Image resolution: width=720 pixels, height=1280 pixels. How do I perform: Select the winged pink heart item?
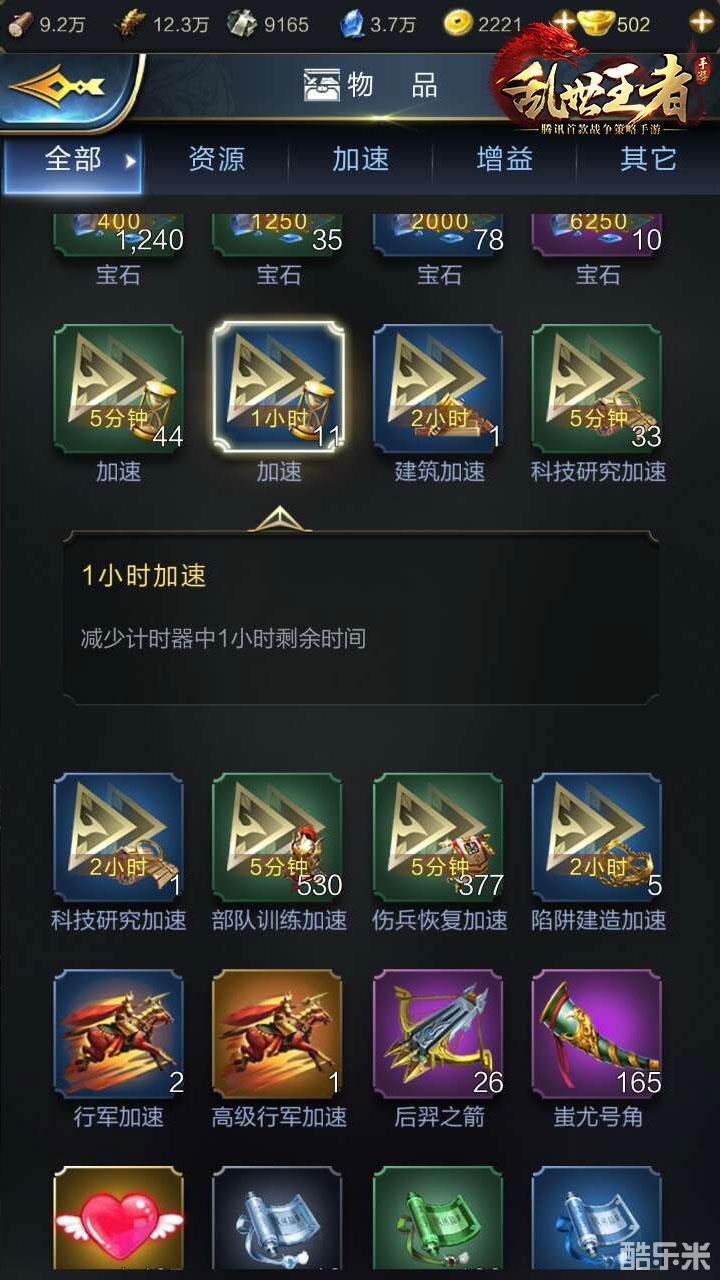(118, 1222)
